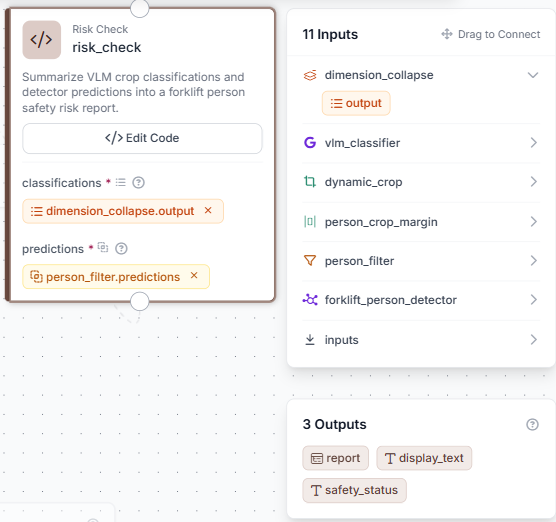Open help for predictions field

tap(121, 249)
